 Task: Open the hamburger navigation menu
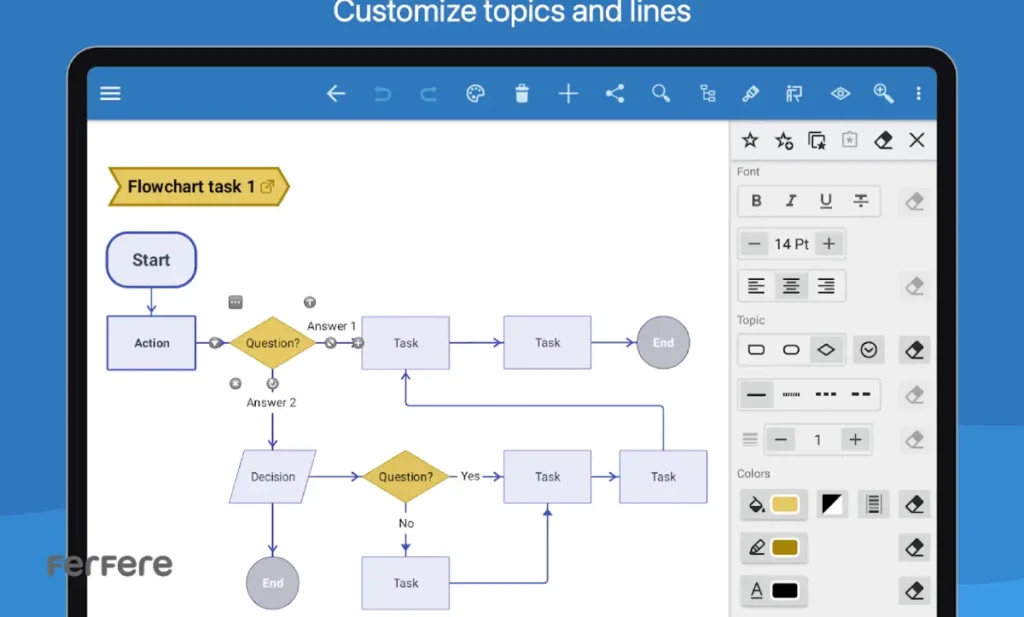click(110, 94)
